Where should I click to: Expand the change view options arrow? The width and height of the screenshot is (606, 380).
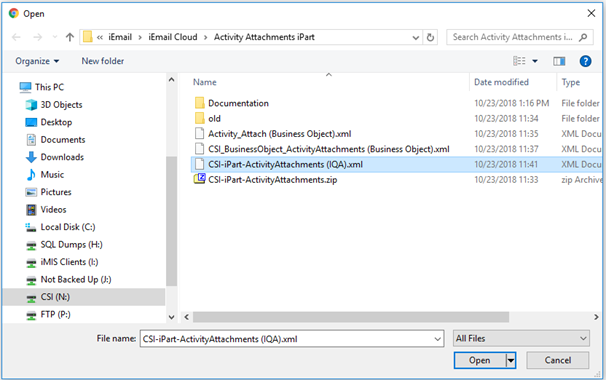pos(535,61)
